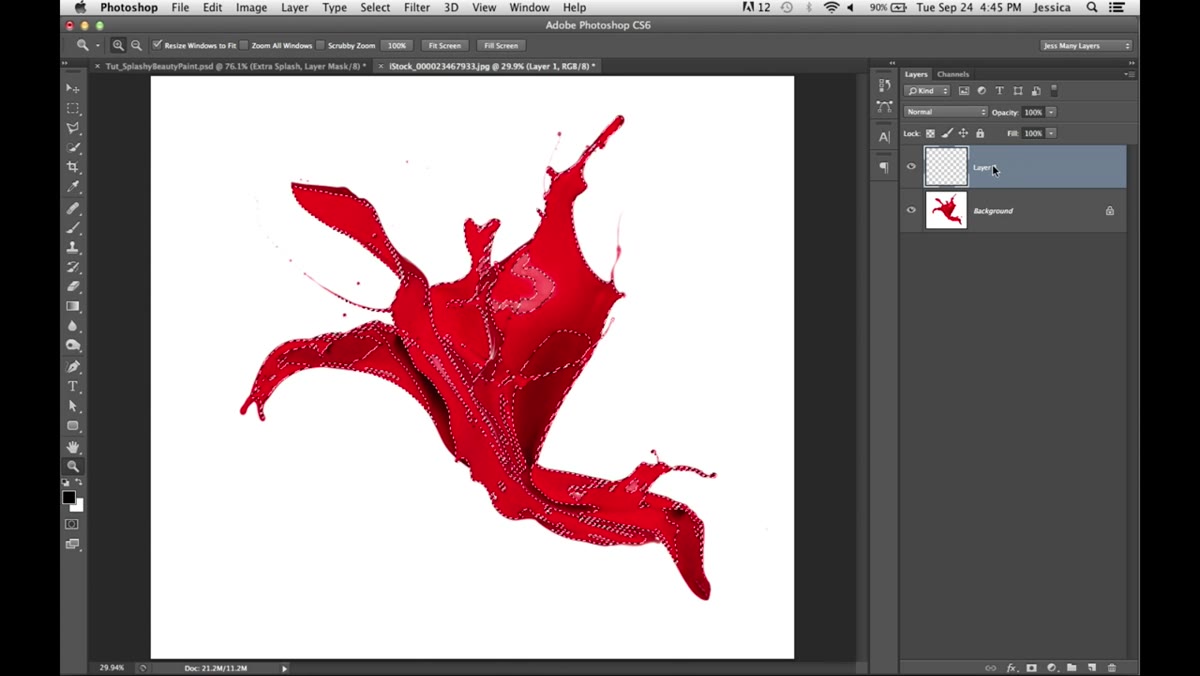
Task: Create a new group folder
Action: pos(1071,668)
